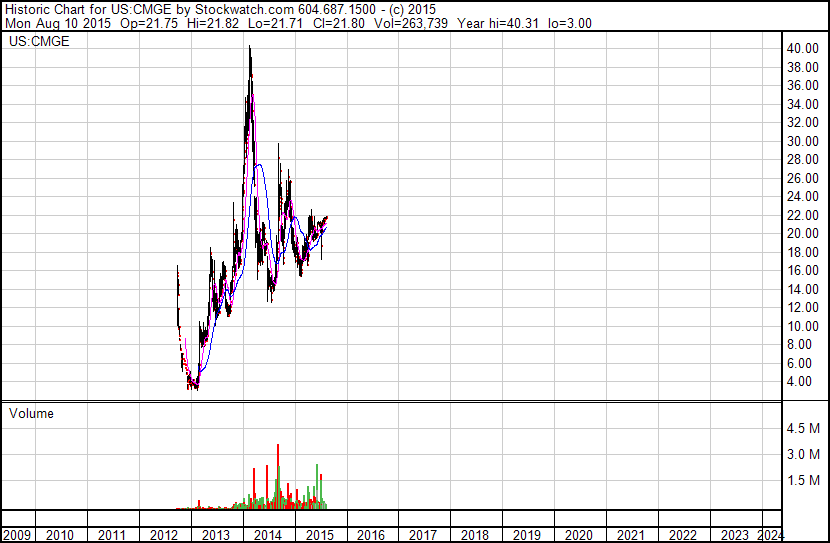Click the Year hi=40.31 value in header
830x543 pixels.
coord(498,23)
